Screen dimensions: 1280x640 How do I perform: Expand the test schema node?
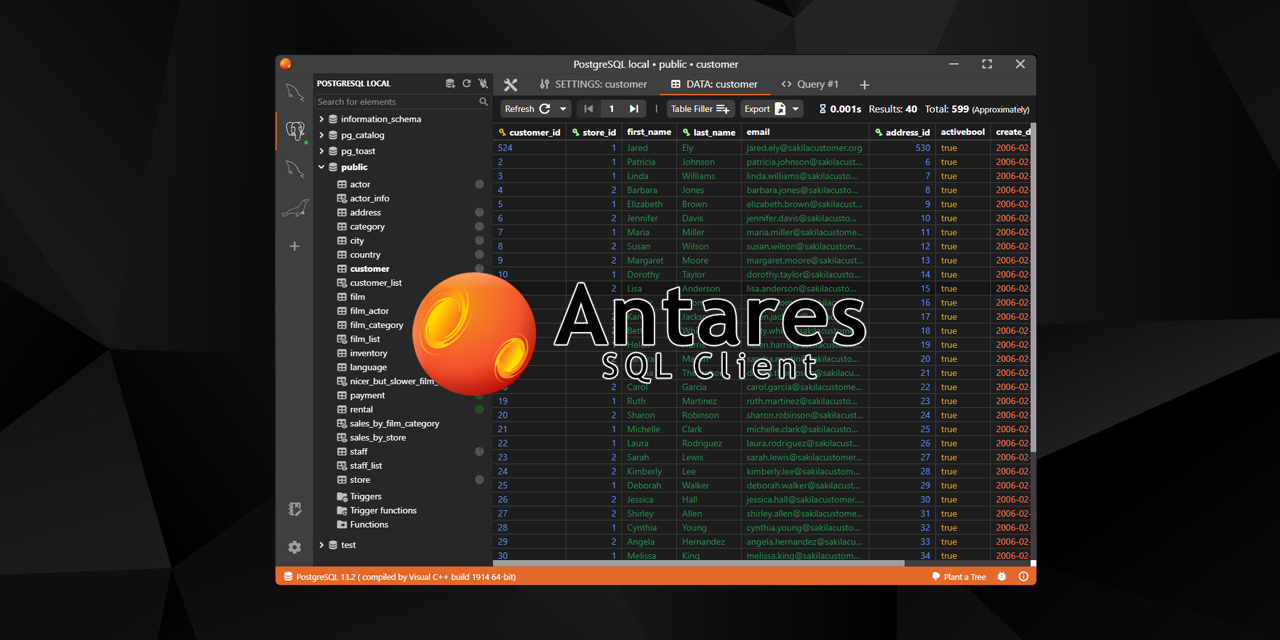[321, 545]
